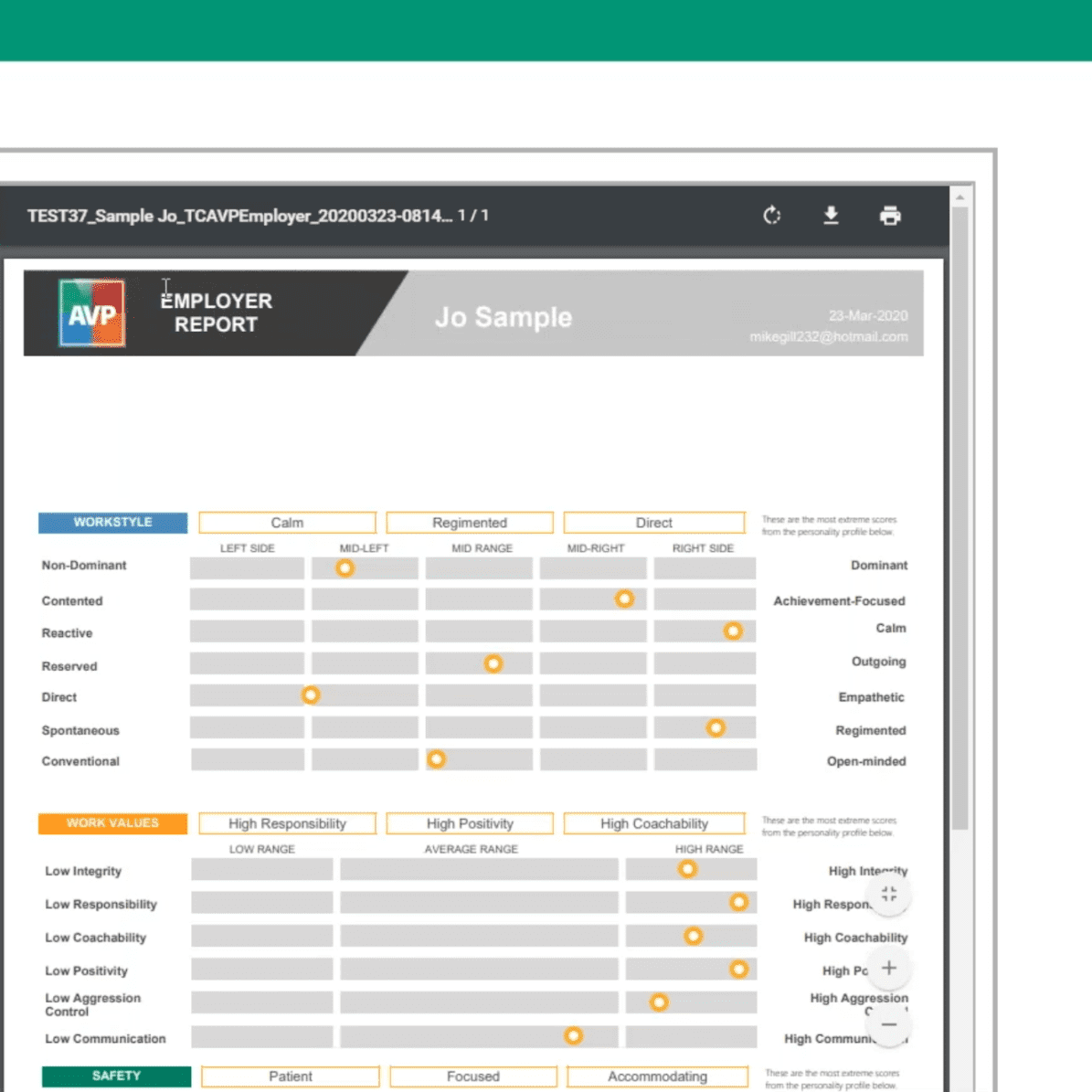Viewport: 1092px width, 1092px height.
Task: Click the WORKSTYLE section header
Action: coord(112,523)
